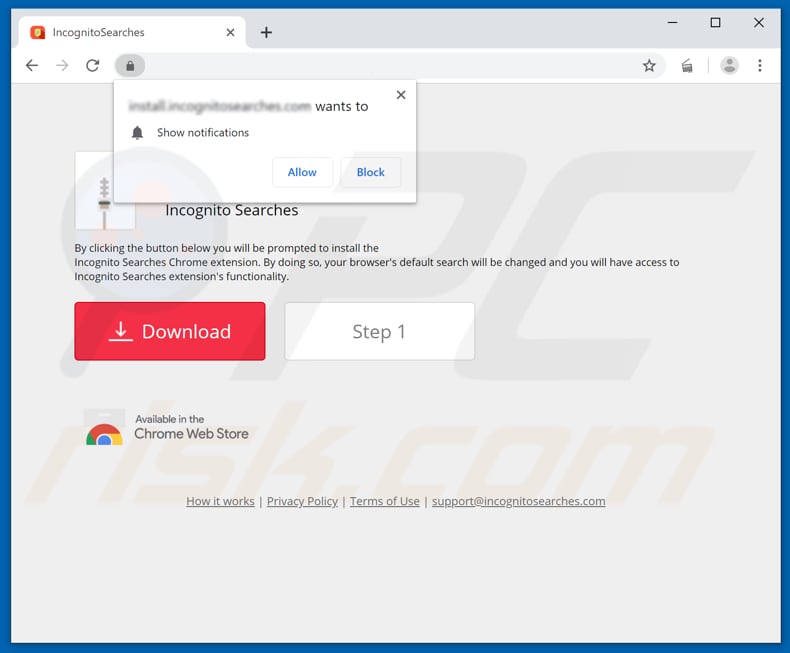
Task: Click the forward navigation arrow
Action: 62,66
